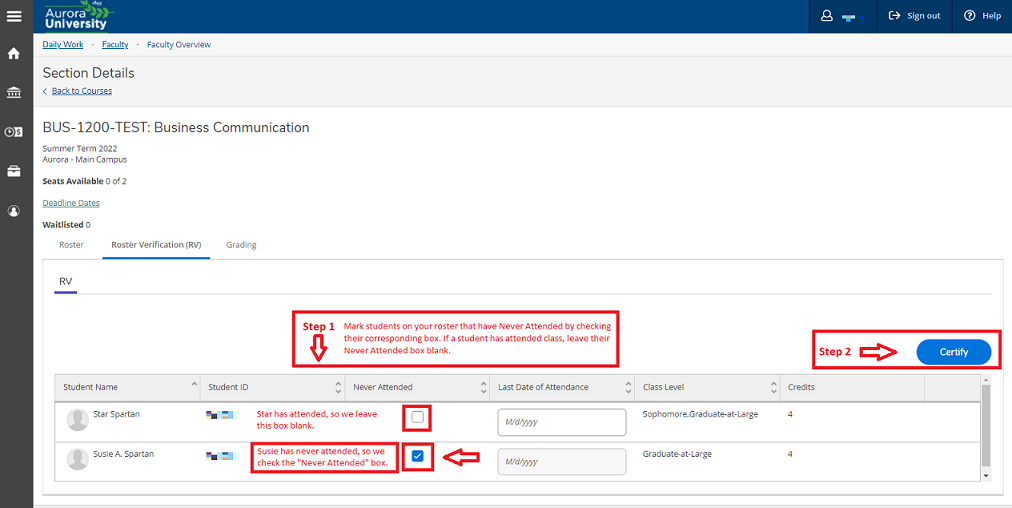Open the hamburger navigation menu
The height and width of the screenshot is (508, 1012).
14,15
